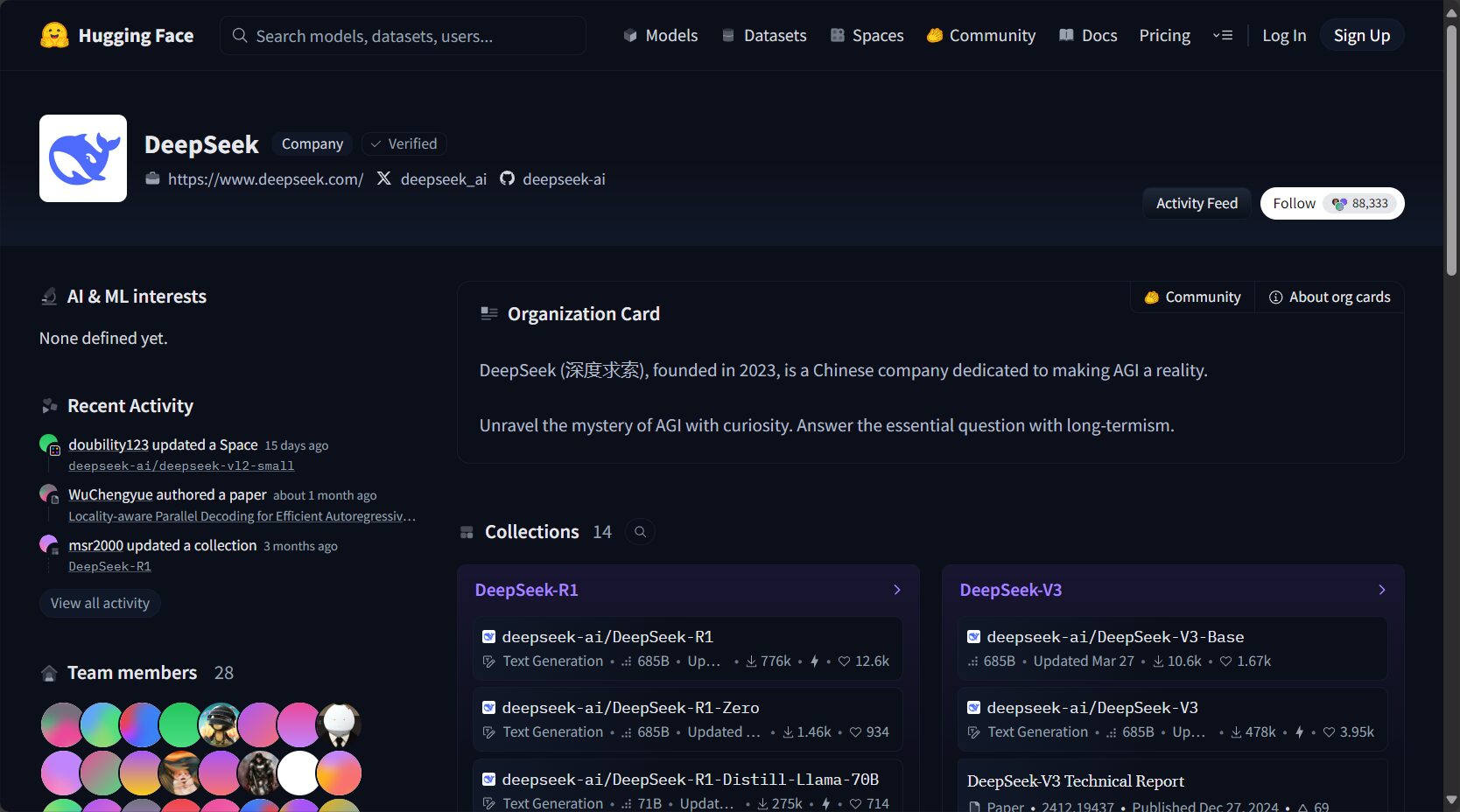The width and height of the screenshot is (1460, 812).
Task: Click the white-faced cartoon team member avatar
Action: pos(339,724)
